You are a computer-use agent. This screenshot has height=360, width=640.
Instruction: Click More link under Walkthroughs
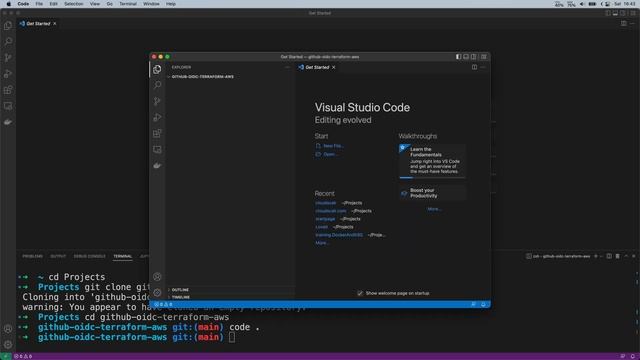[434, 209]
